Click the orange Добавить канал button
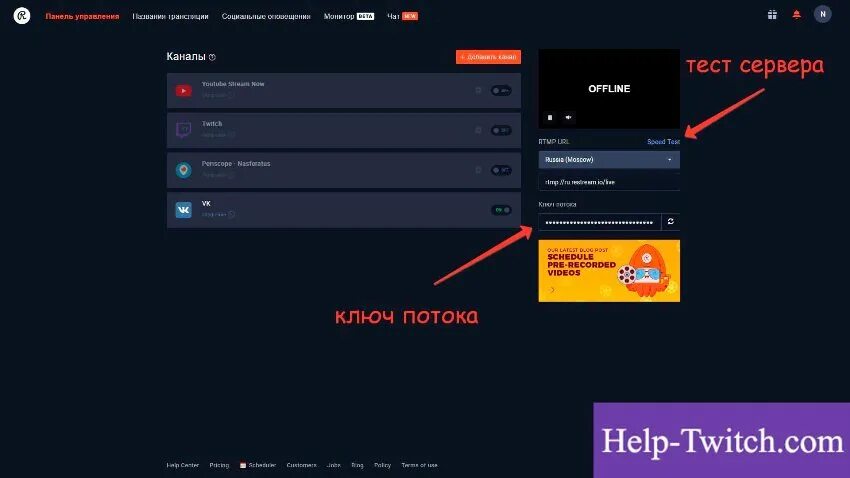This screenshot has height=478, width=850. [488, 57]
